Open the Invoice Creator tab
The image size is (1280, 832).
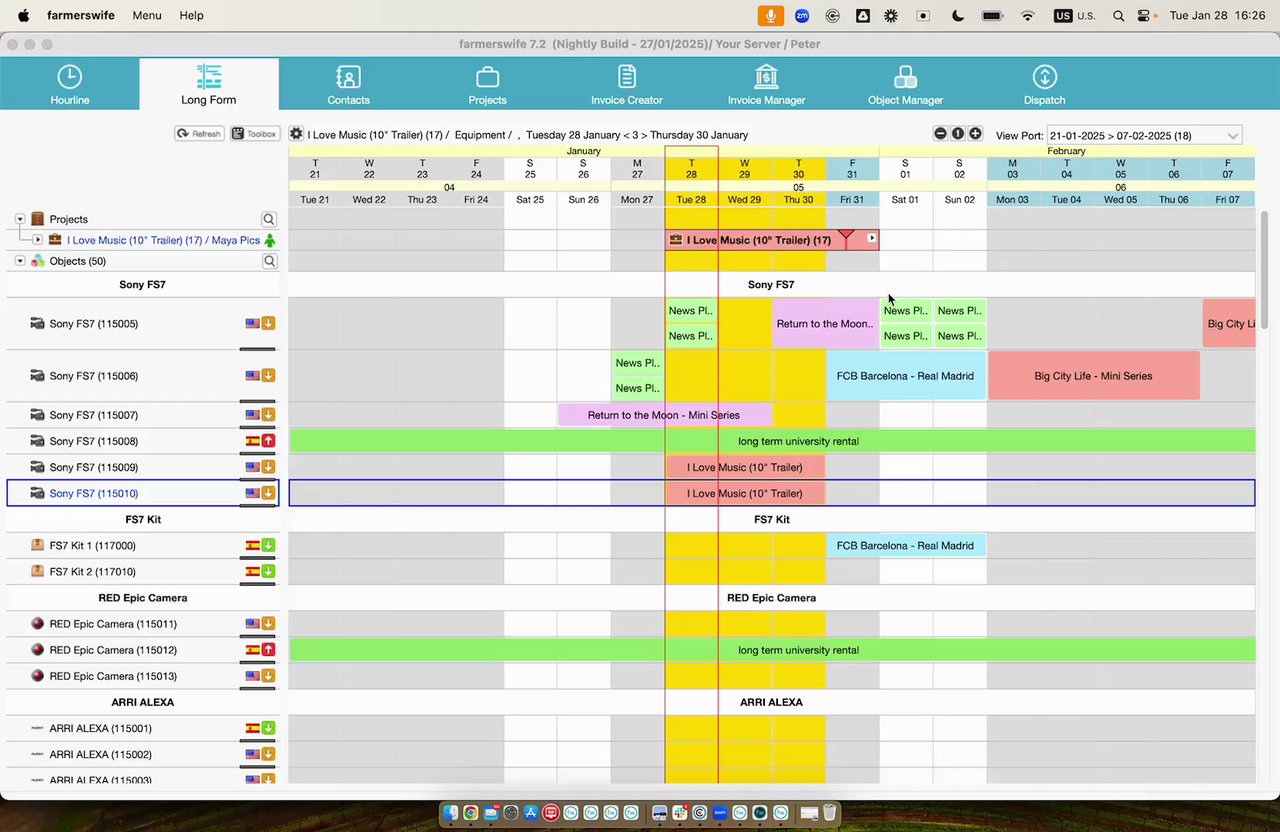tap(627, 84)
